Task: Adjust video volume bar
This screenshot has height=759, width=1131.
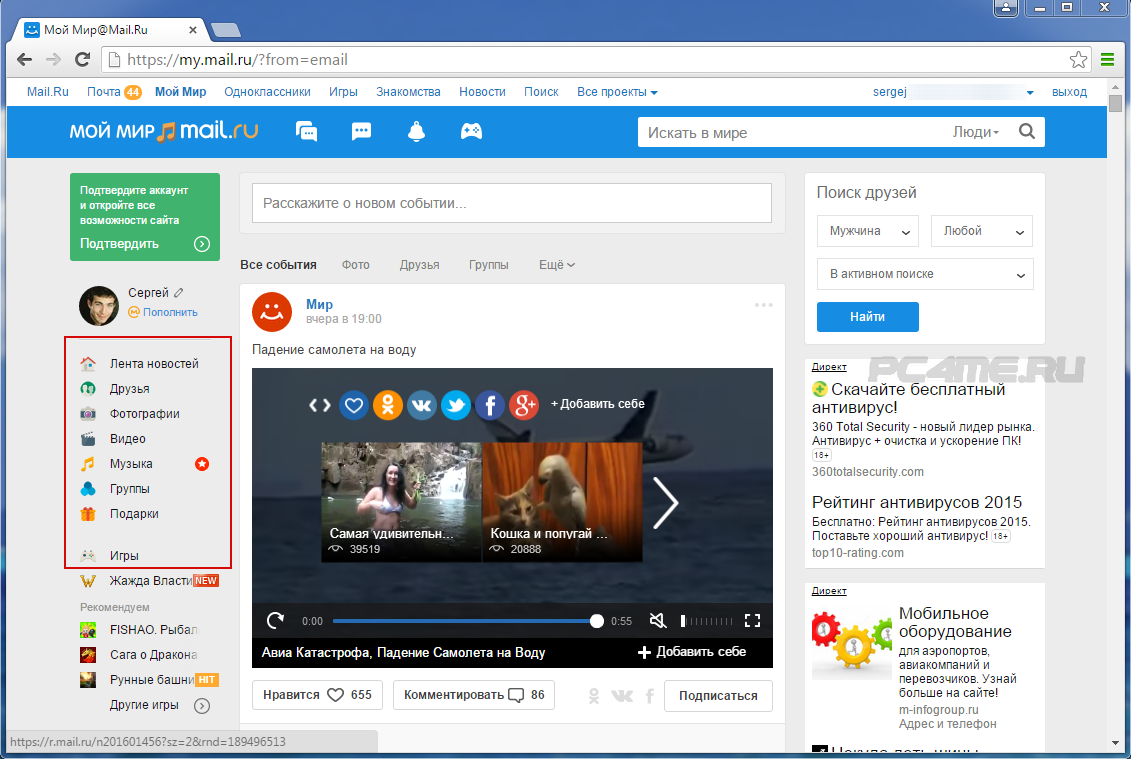Action: click(707, 620)
